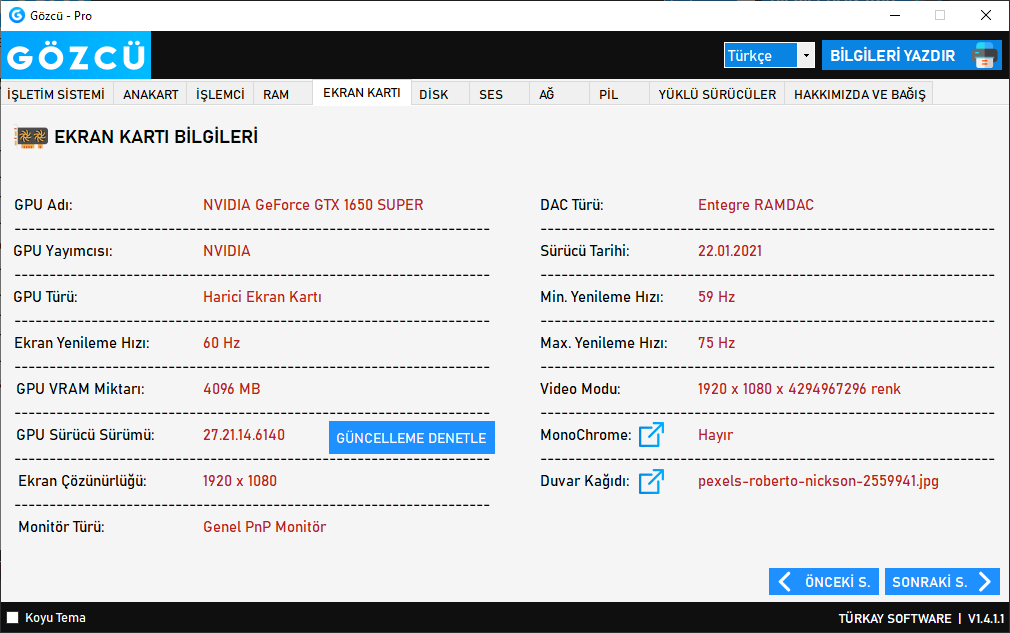
Task: Click the 4096 MB VRAM value
Action: pyautogui.click(x=232, y=389)
